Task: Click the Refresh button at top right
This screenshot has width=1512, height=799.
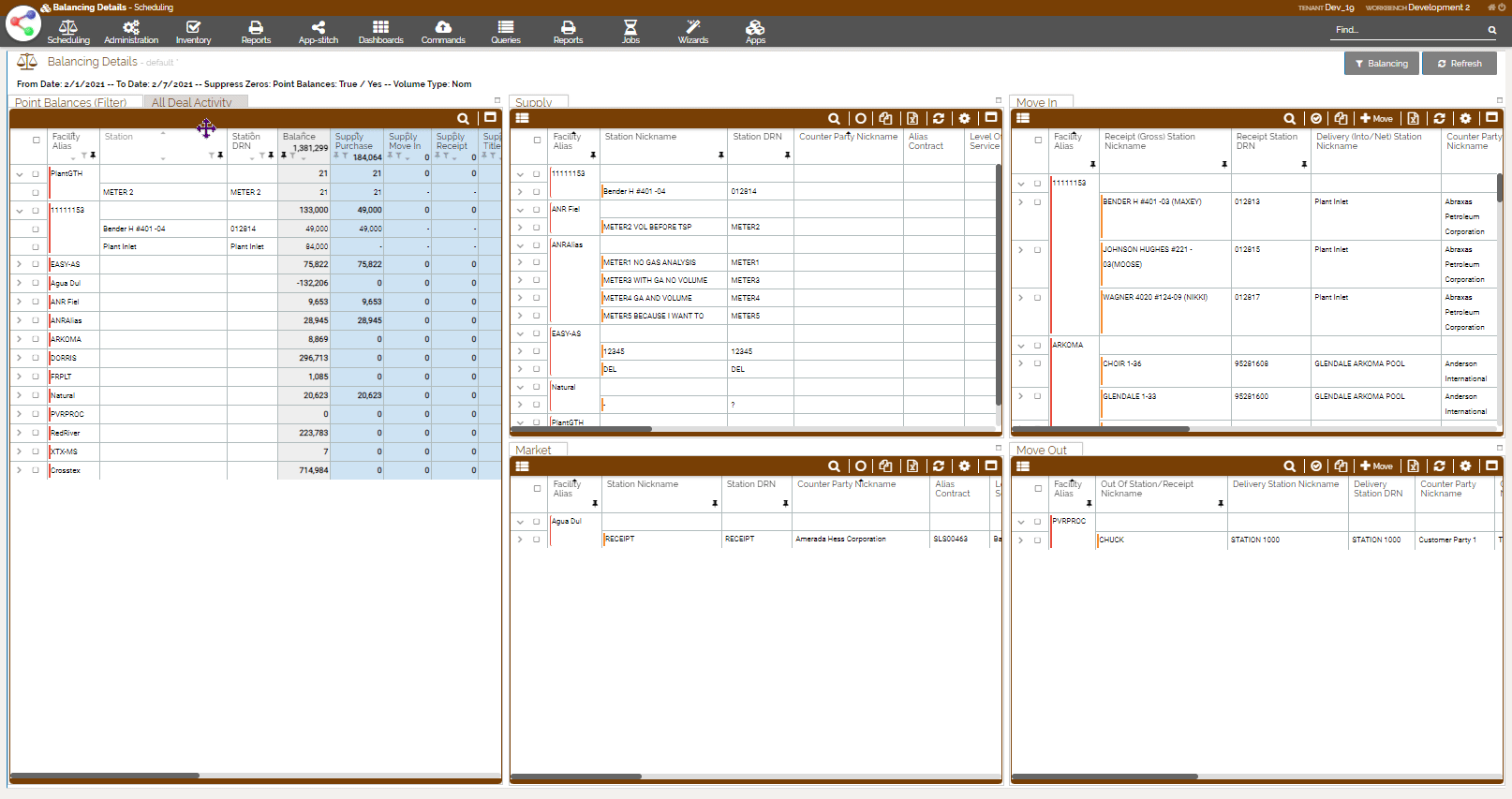Action: (1460, 64)
